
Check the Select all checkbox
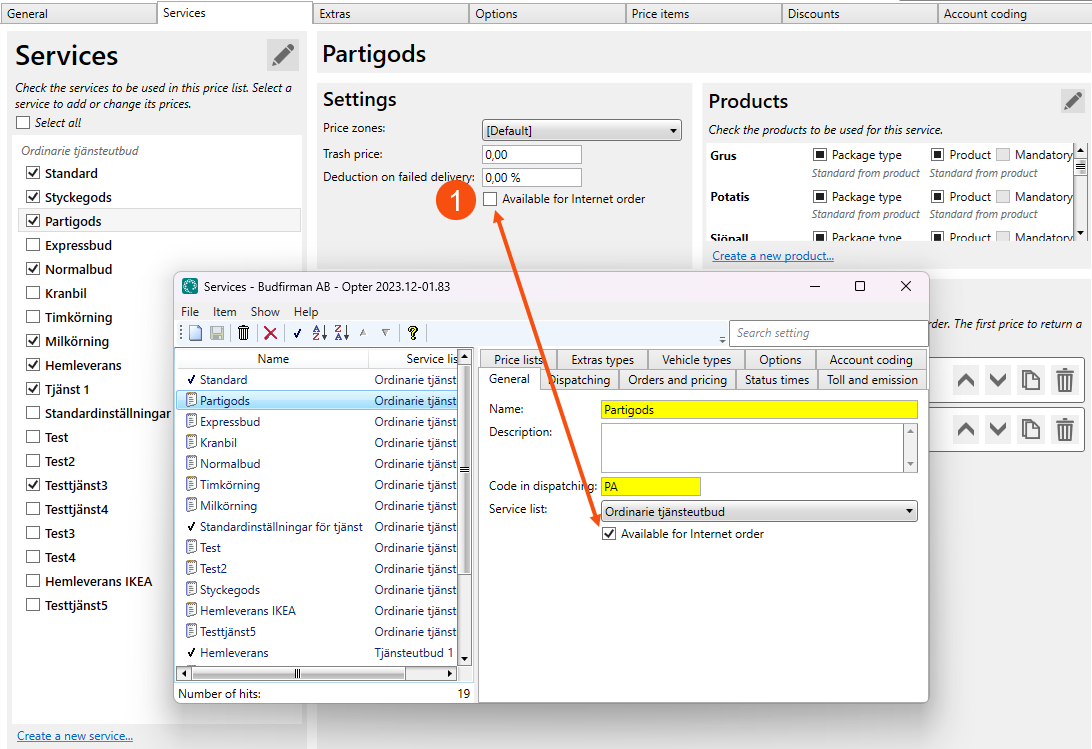click(x=23, y=123)
